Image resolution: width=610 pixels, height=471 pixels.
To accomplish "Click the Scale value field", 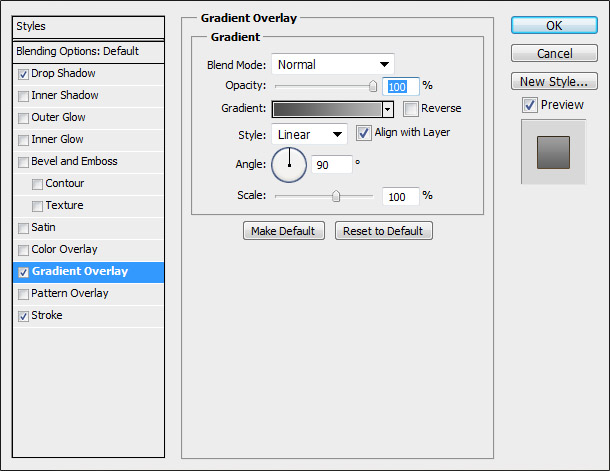I will tap(401, 196).
